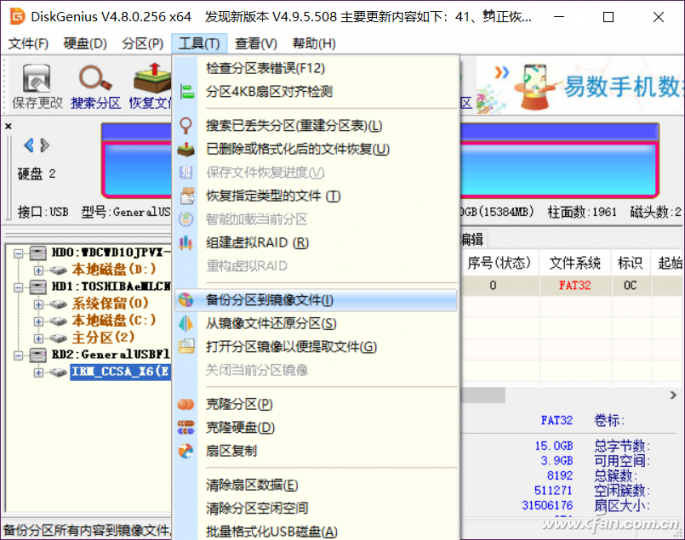Click the 分区4KB扇区对齐检测 icon
685x540 pixels.
pos(187,92)
